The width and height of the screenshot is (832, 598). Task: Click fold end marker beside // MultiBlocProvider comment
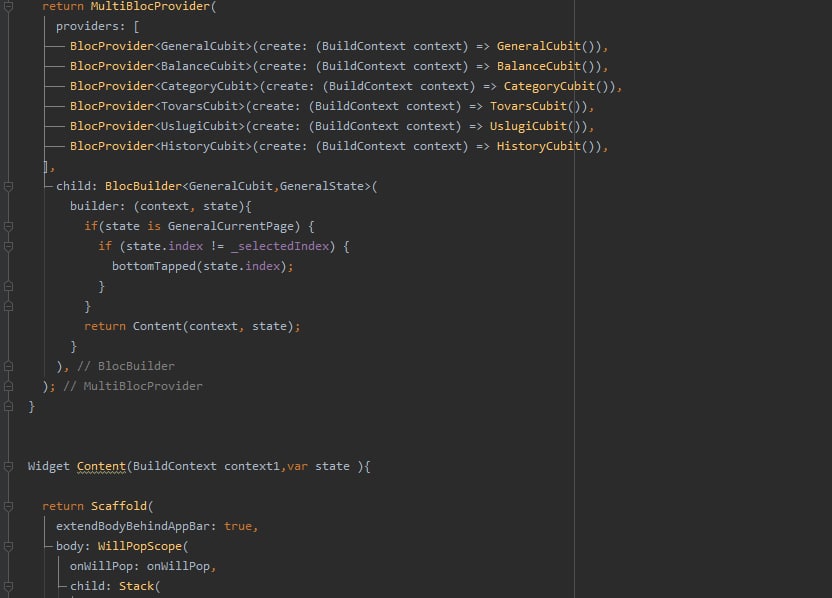[8, 386]
